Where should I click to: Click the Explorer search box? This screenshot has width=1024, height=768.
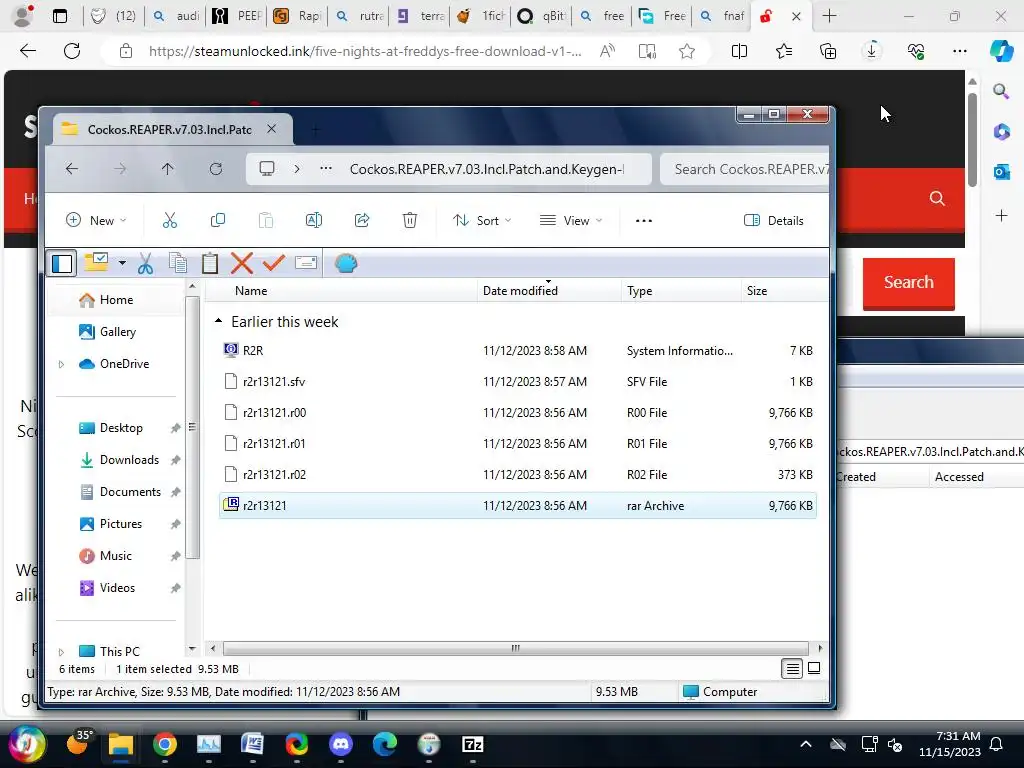tap(744, 169)
